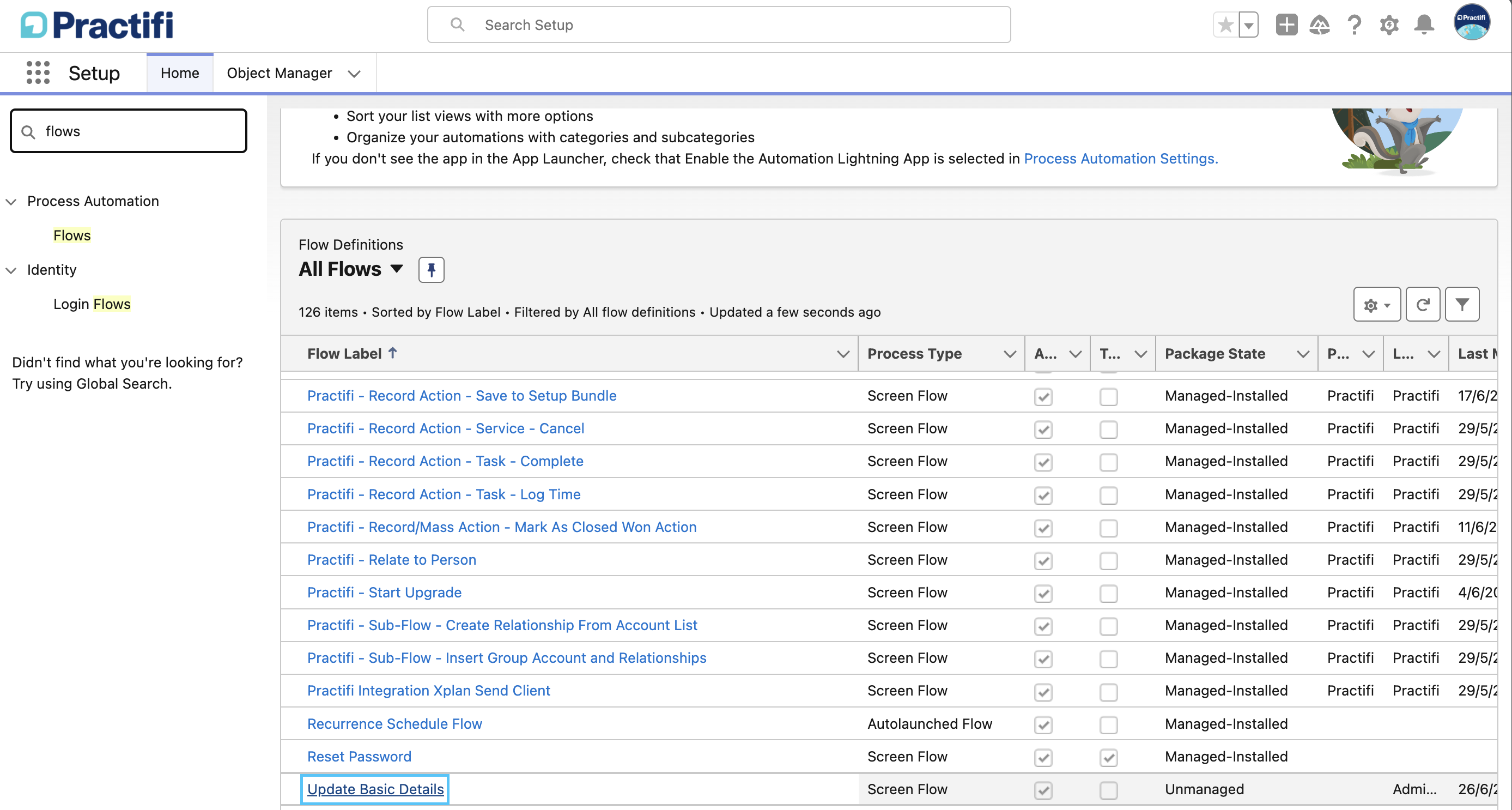The image size is (1512, 810).
Task: Open Practifi - Start Upgrade flow
Action: [384, 592]
